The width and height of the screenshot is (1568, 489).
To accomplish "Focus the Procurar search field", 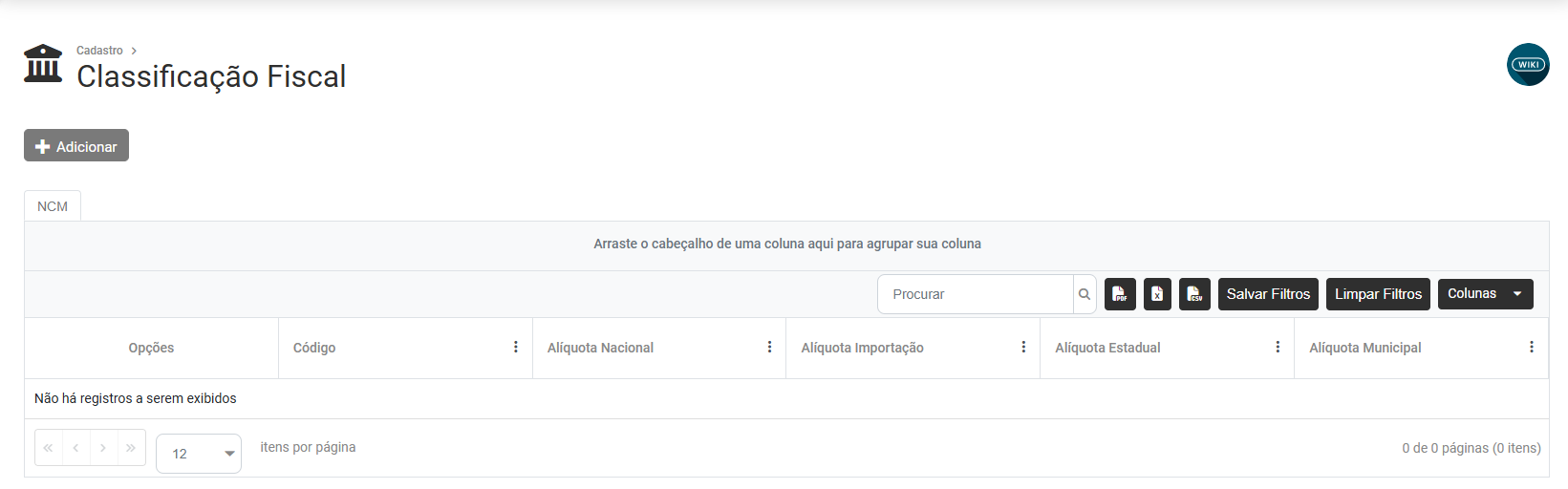I will click(x=975, y=294).
